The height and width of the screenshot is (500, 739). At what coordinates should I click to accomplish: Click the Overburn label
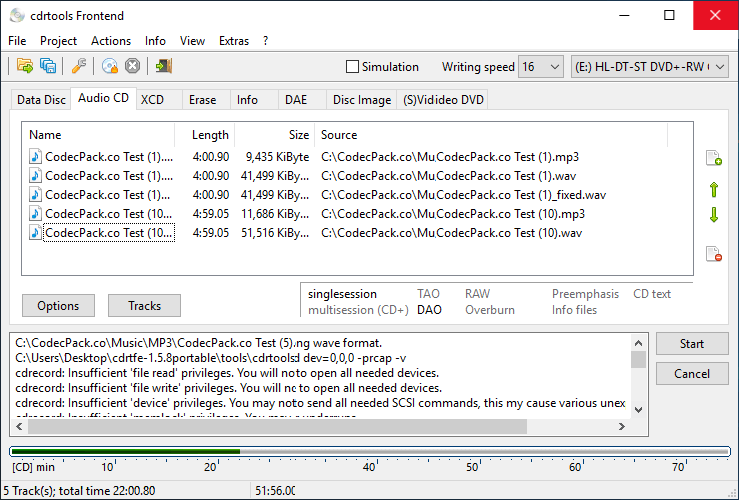pyautogui.click(x=490, y=310)
